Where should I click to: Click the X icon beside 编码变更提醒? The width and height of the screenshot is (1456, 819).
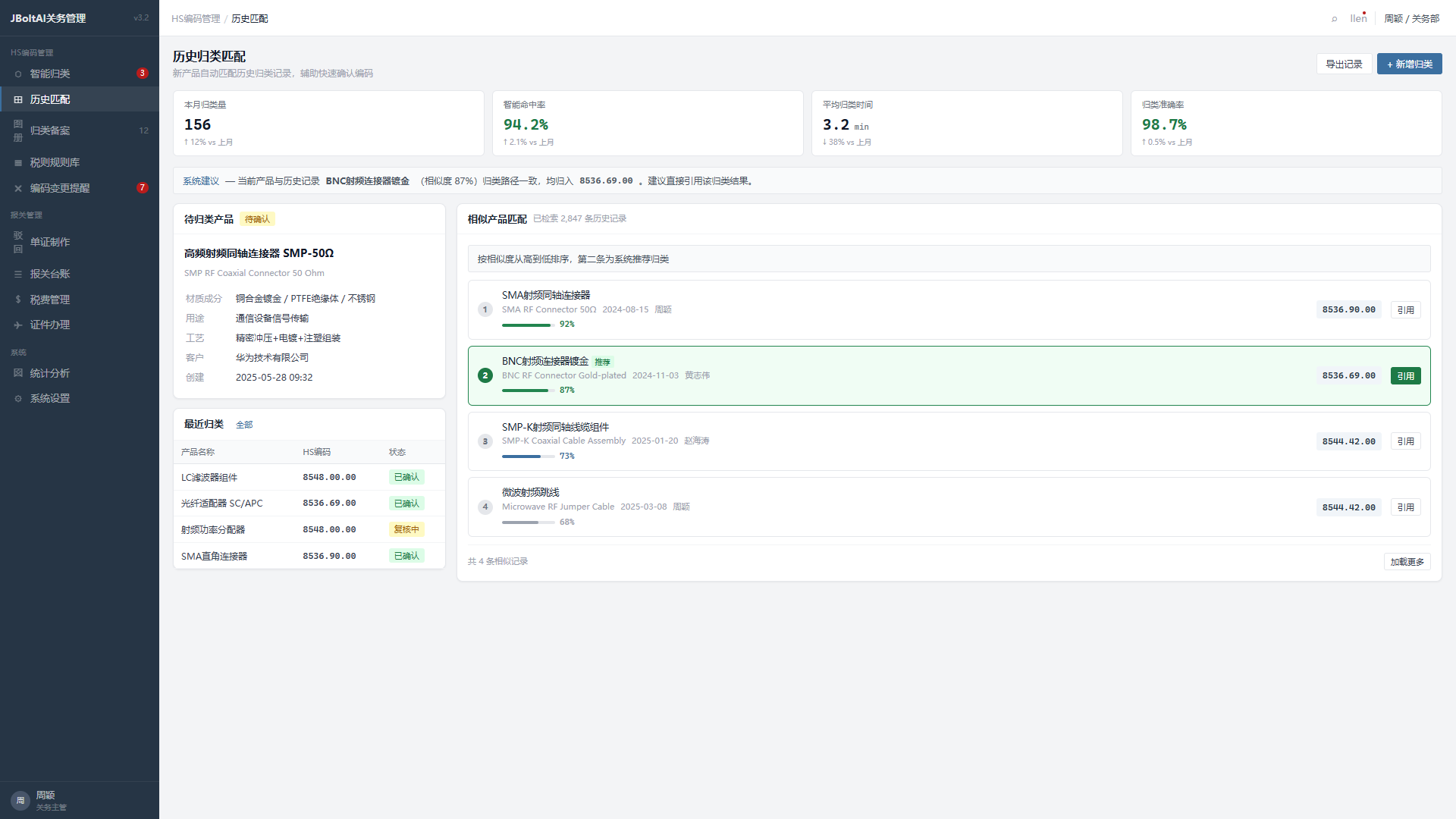18,188
